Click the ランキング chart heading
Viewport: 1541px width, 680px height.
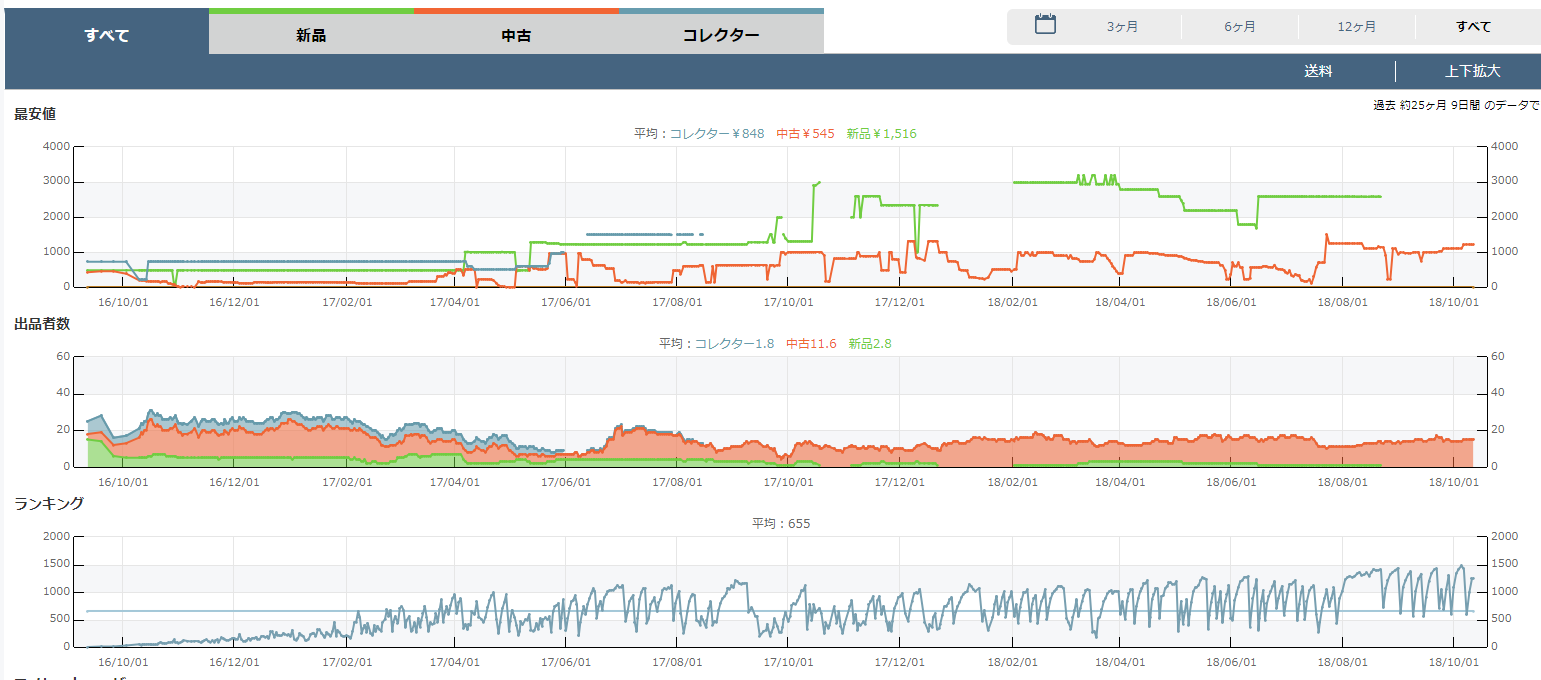49,503
